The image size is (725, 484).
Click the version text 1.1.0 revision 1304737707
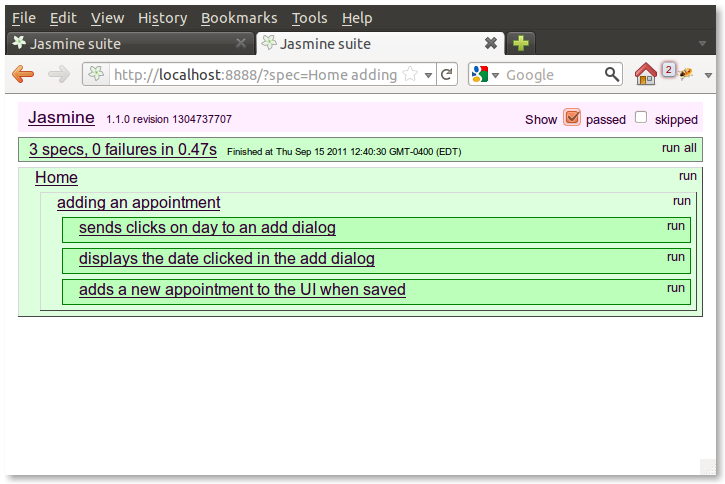pos(169,119)
